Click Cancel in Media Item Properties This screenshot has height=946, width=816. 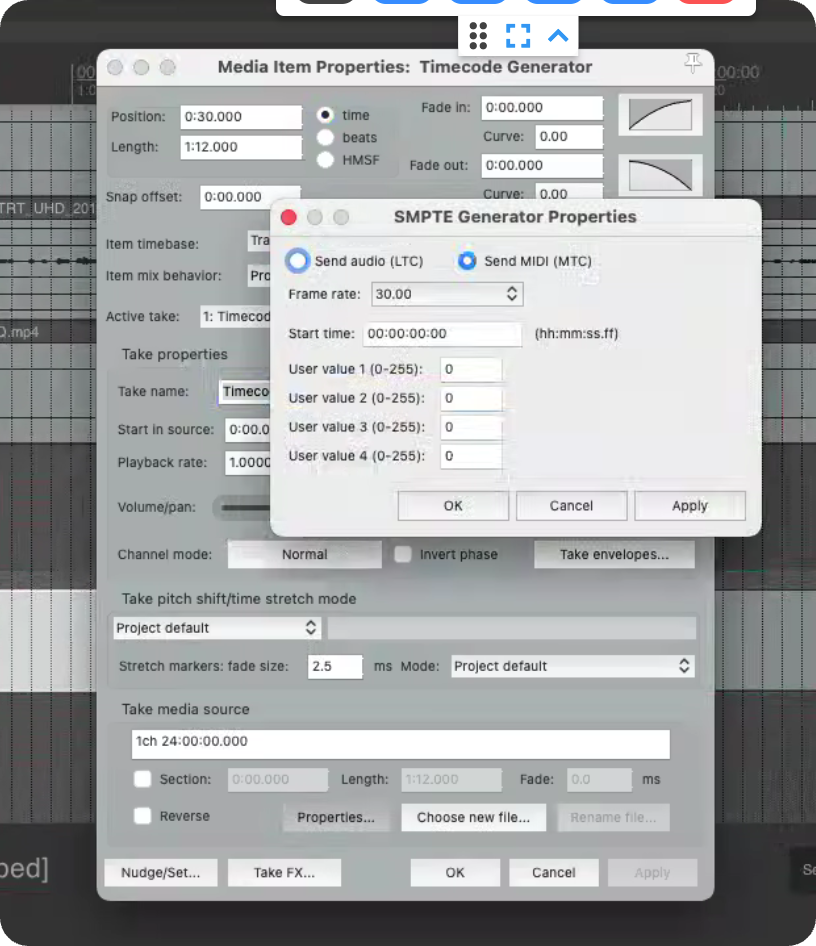554,872
